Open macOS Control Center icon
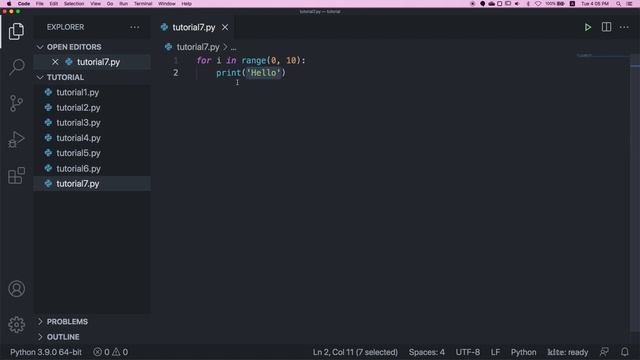 (629, 4)
